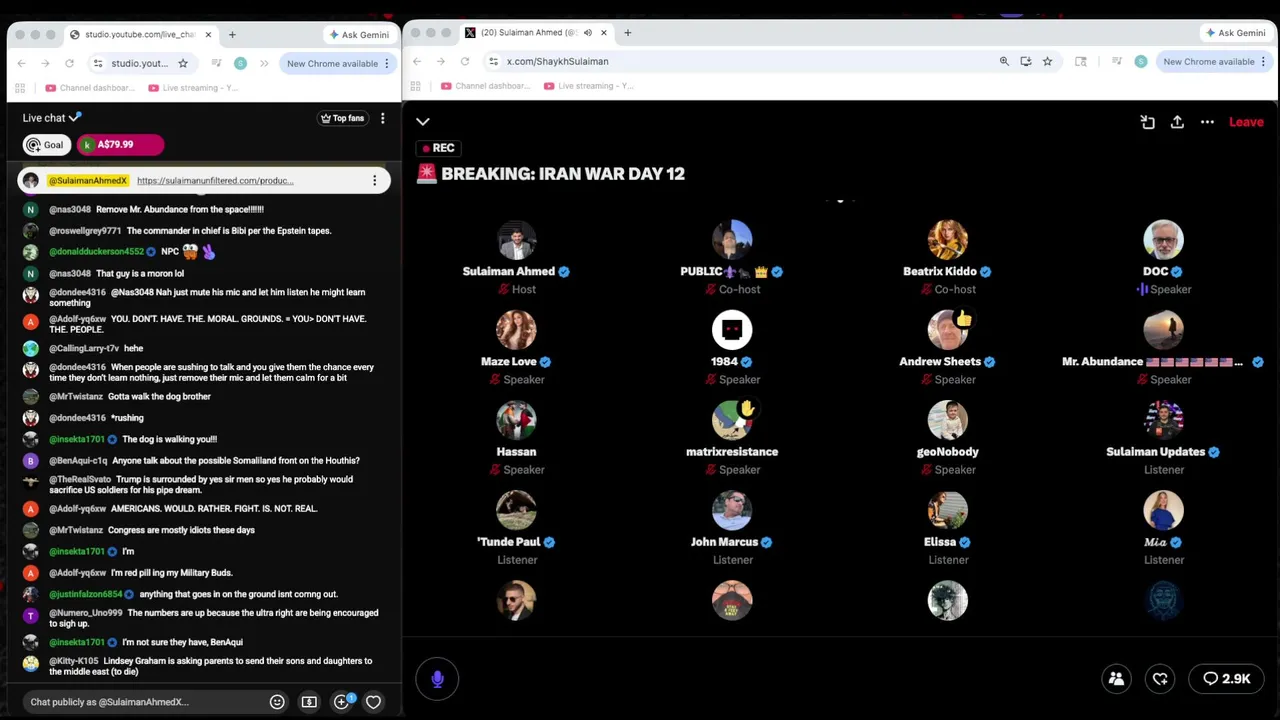This screenshot has width=1280, height=720.
Task: Click zoom magnifier icon in X window address bar
Action: pyautogui.click(x=1004, y=62)
